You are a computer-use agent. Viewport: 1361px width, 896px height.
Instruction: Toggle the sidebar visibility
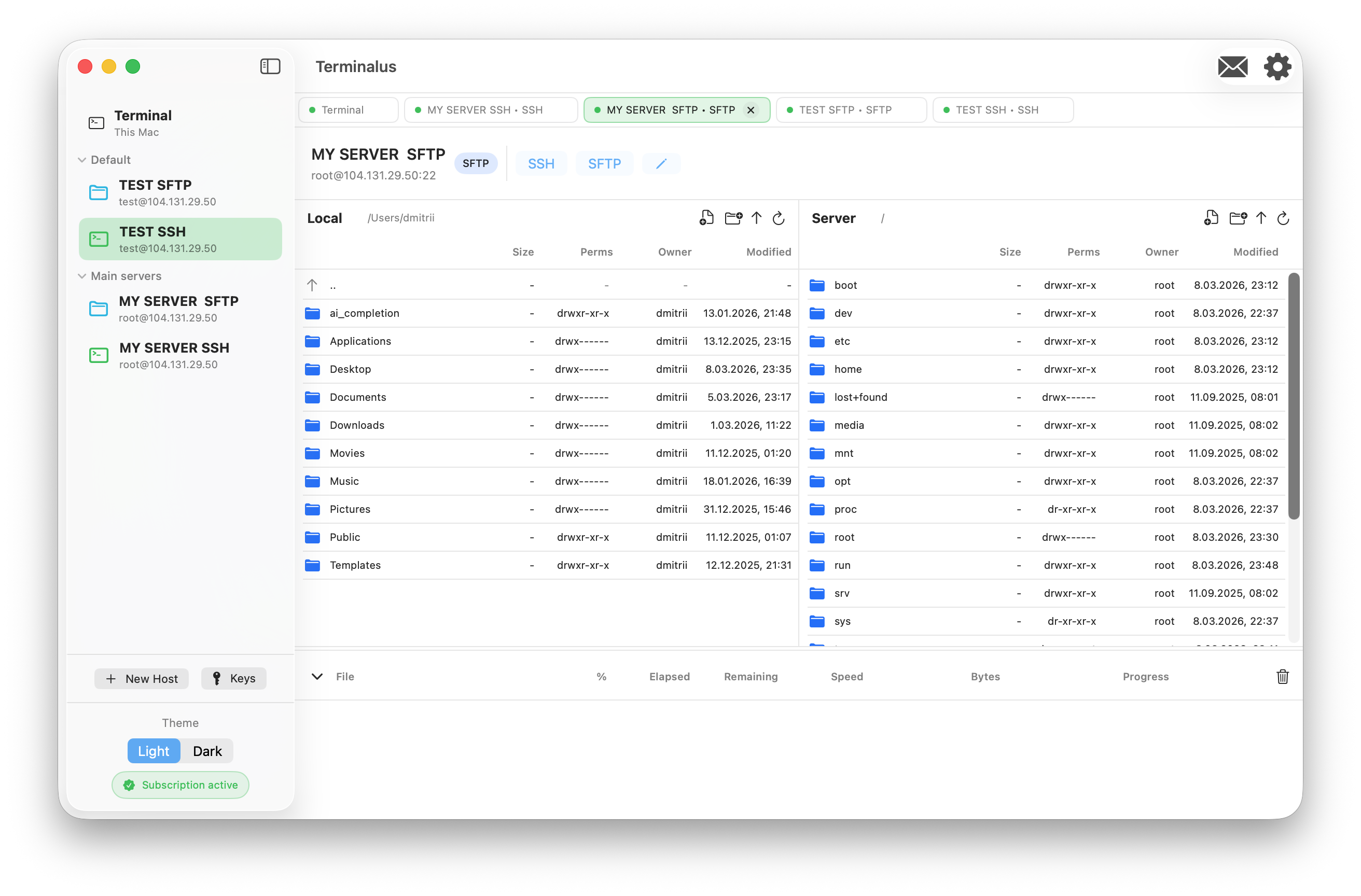click(x=270, y=66)
